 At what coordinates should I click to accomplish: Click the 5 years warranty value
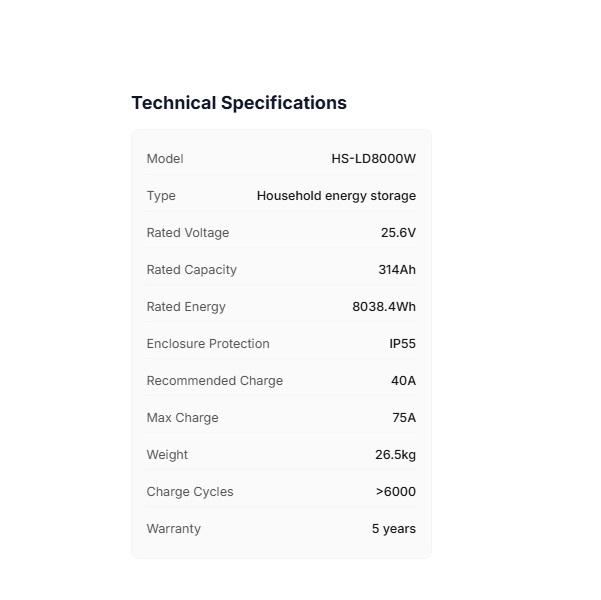[x=393, y=529]
